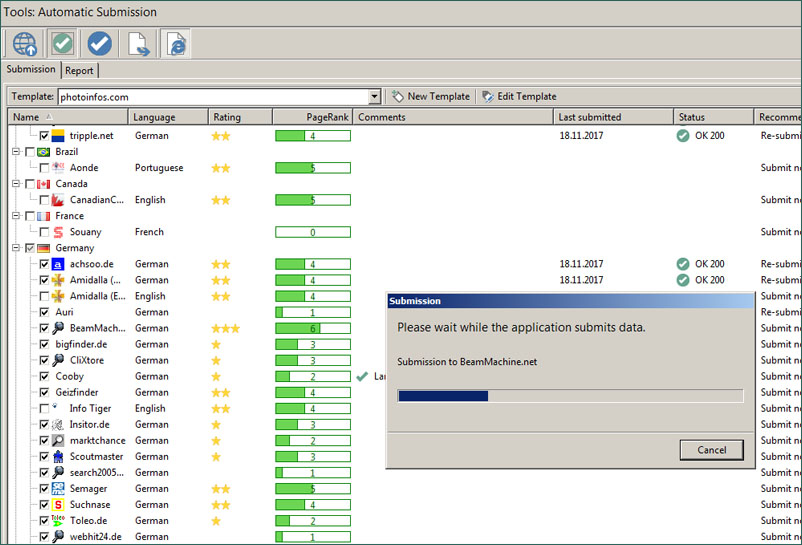This screenshot has width=802, height=545.
Task: Click the document export arrow icon
Action: coord(137,44)
